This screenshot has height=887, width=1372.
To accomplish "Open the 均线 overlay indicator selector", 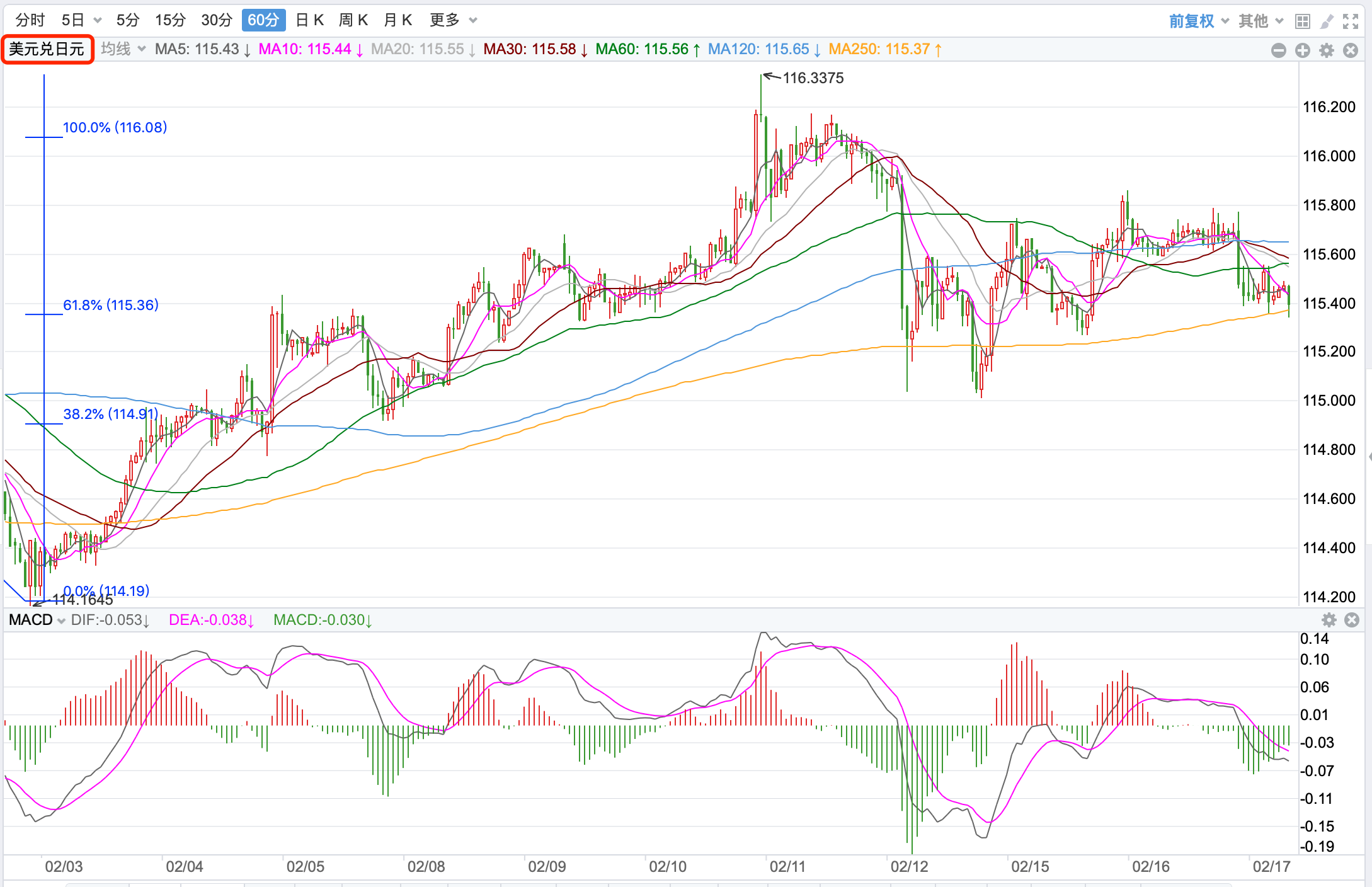I will coord(123,49).
